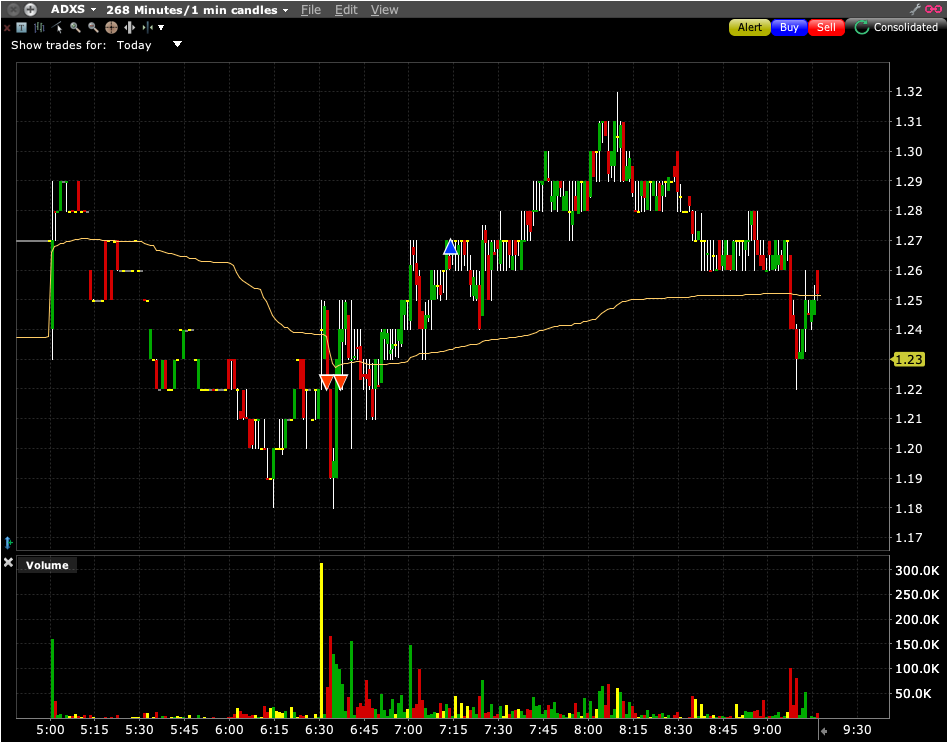Zoom out with the minus magnifier icon
This screenshot has width=947, height=742.
click(93, 27)
